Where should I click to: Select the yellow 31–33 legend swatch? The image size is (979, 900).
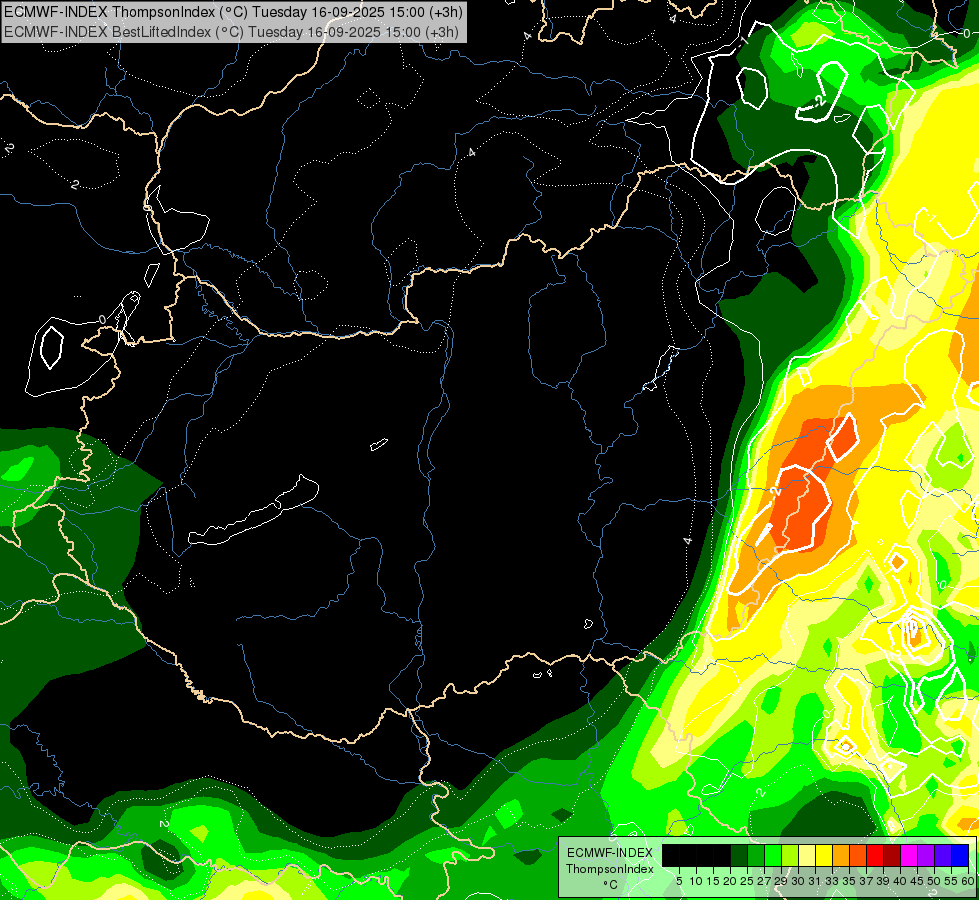tap(824, 855)
